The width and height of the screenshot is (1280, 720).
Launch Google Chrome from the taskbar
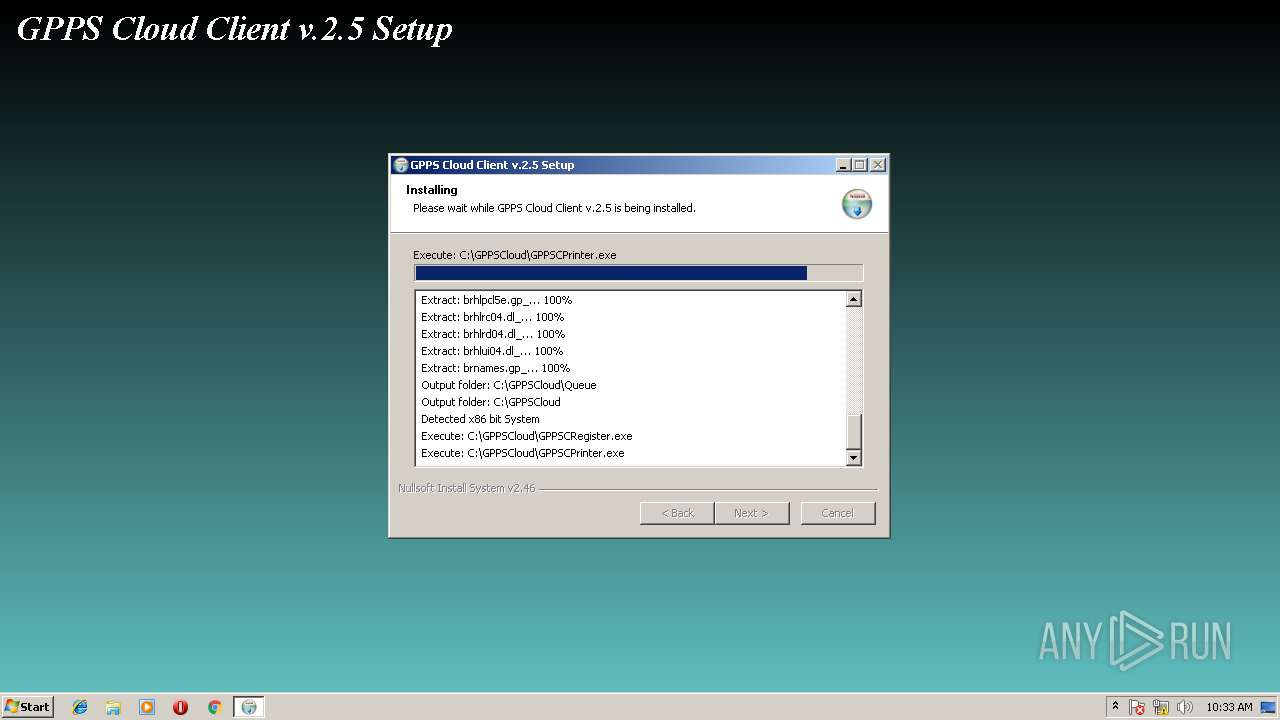click(214, 707)
